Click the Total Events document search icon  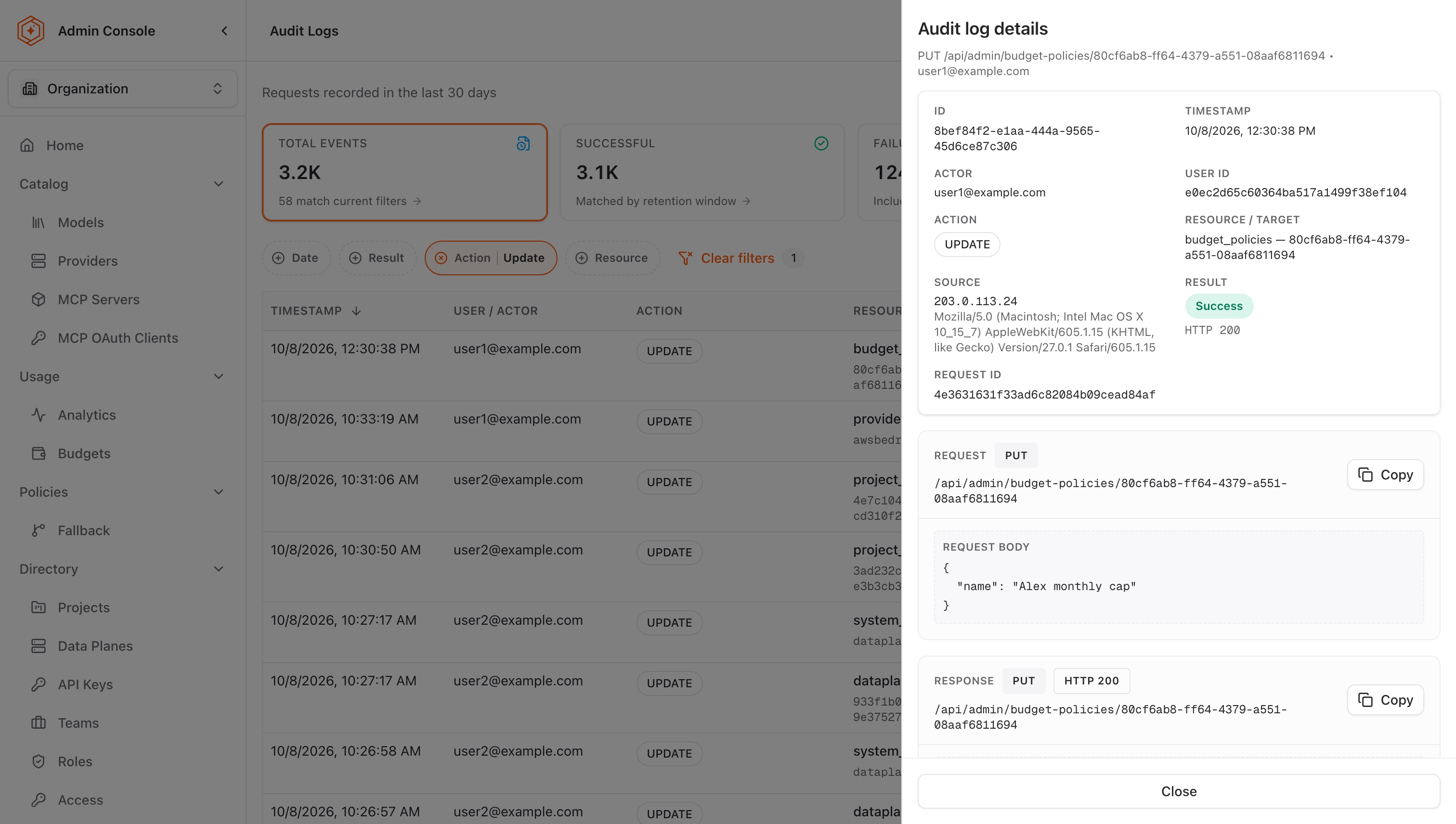523,144
